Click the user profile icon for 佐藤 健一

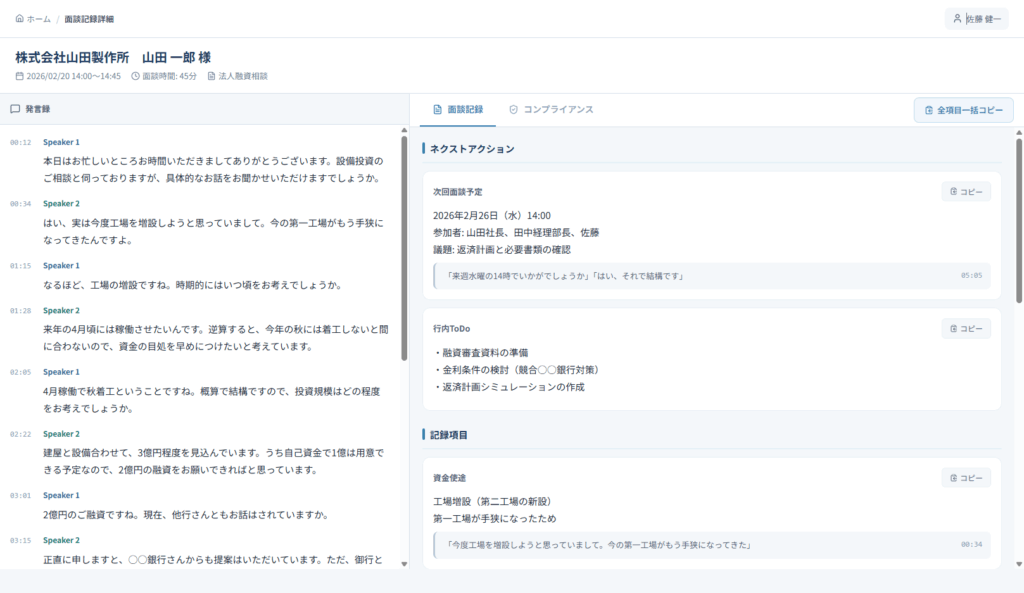tap(957, 19)
